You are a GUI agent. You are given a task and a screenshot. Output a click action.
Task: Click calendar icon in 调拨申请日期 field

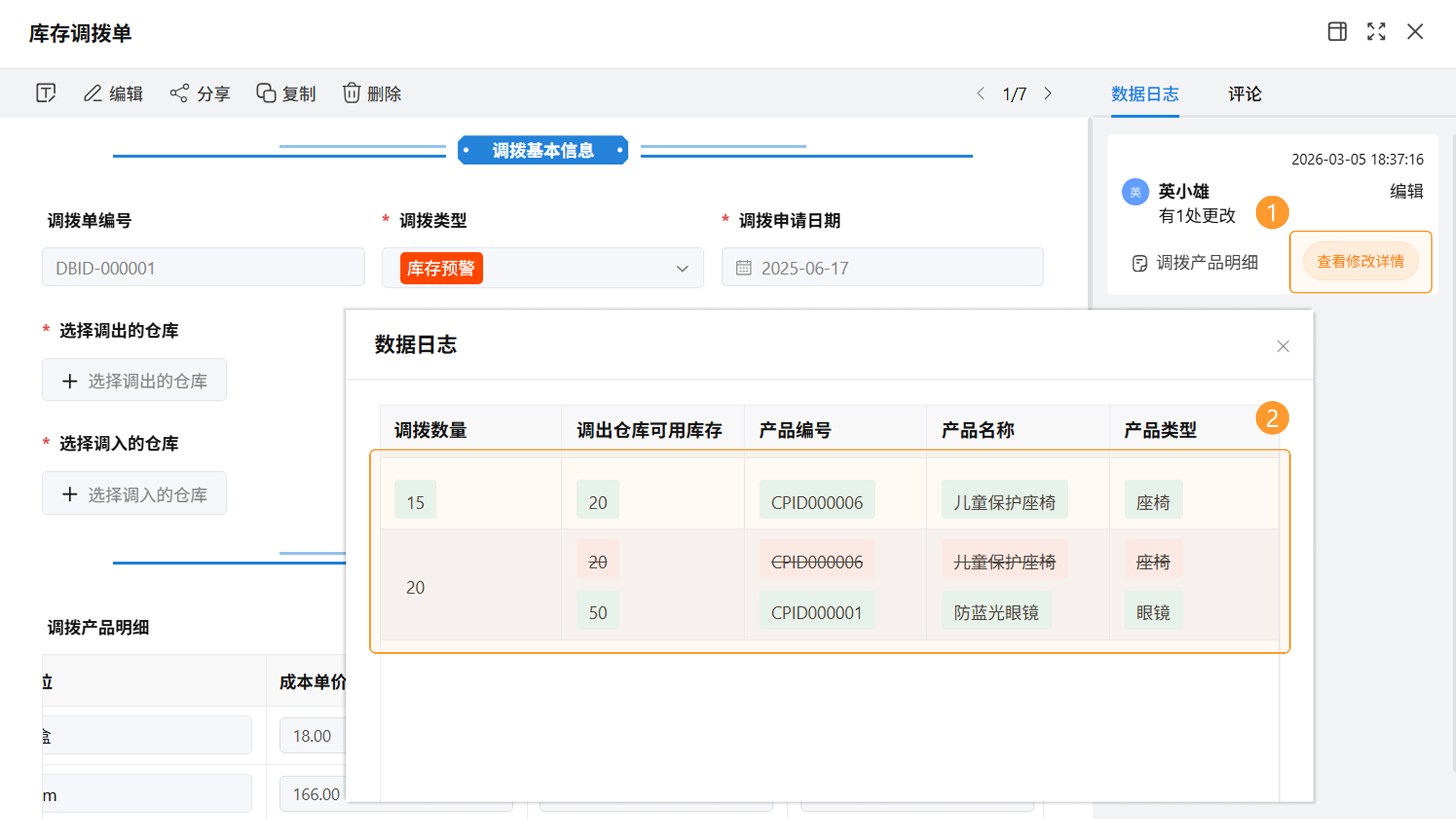[743, 267]
